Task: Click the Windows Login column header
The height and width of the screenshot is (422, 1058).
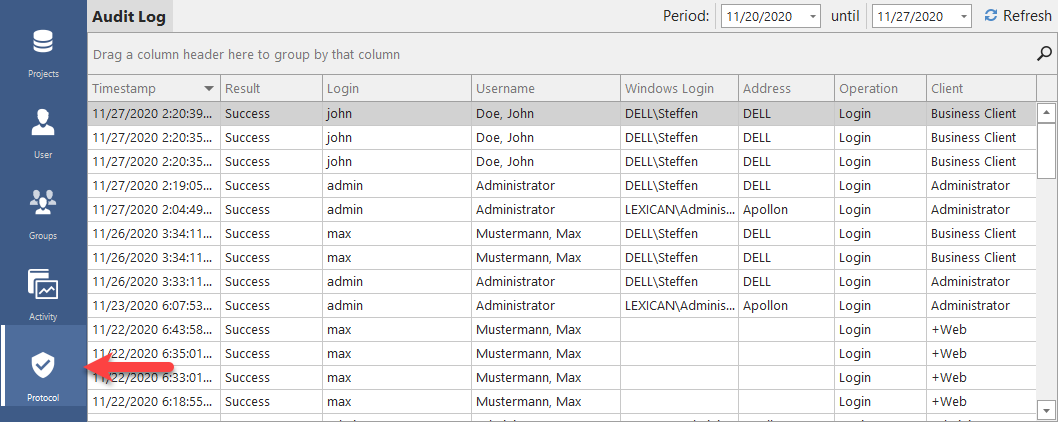Action: tap(678, 89)
